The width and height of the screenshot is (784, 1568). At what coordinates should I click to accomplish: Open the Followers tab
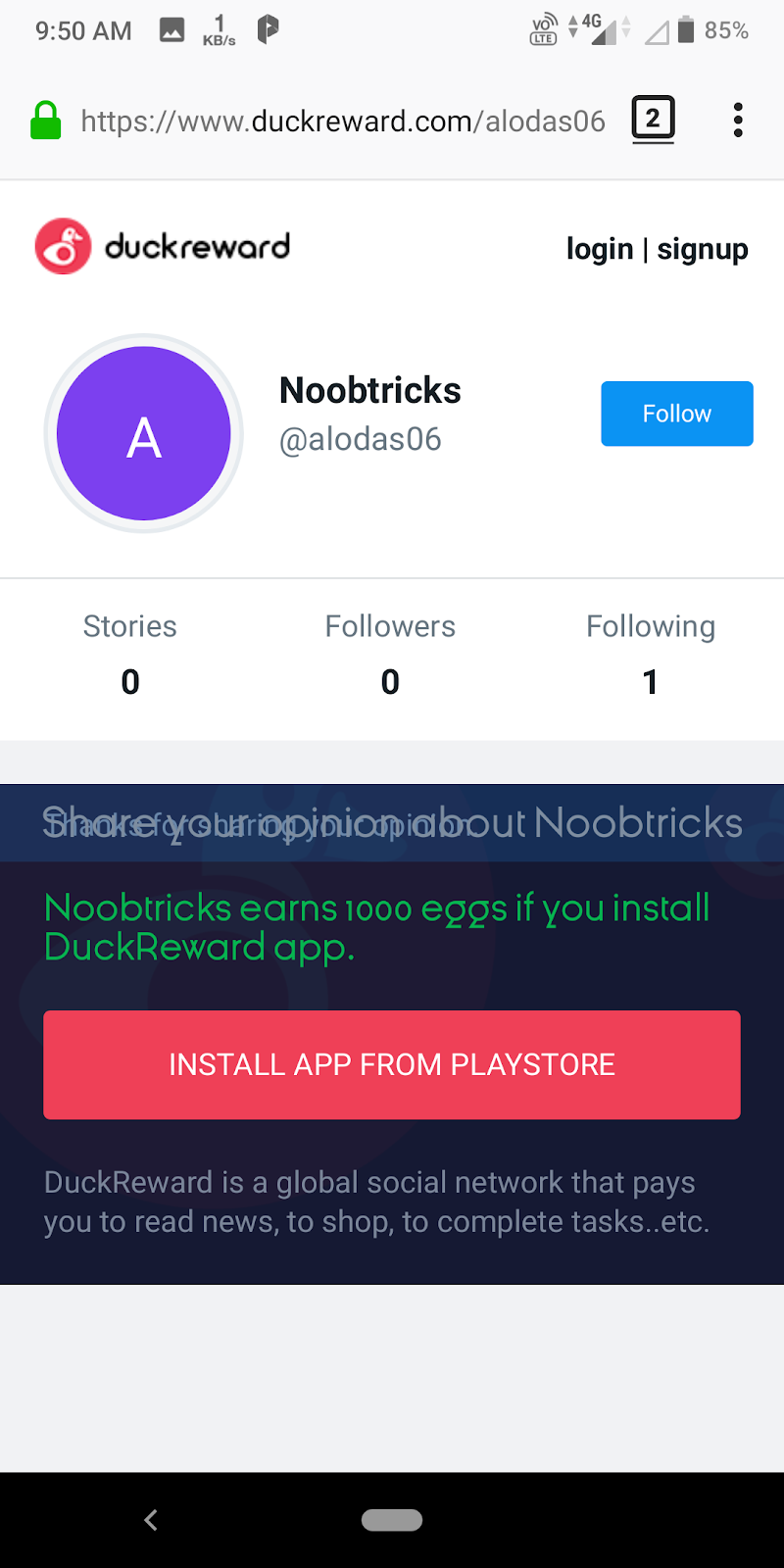(390, 653)
